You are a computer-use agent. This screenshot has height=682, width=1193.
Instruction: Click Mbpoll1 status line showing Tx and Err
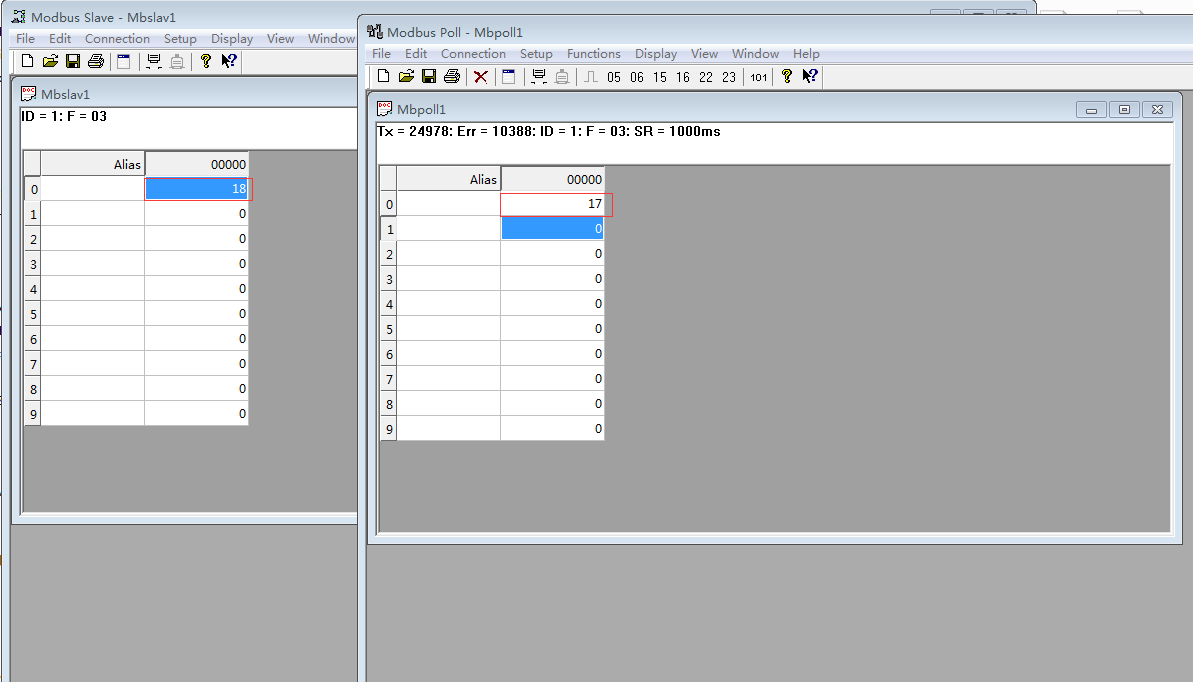click(549, 131)
